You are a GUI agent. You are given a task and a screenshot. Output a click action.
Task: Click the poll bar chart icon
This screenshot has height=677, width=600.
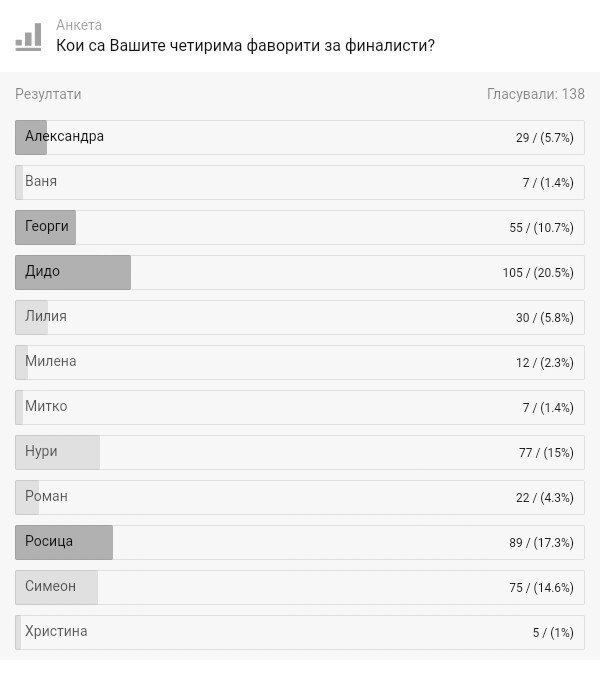coord(28,37)
